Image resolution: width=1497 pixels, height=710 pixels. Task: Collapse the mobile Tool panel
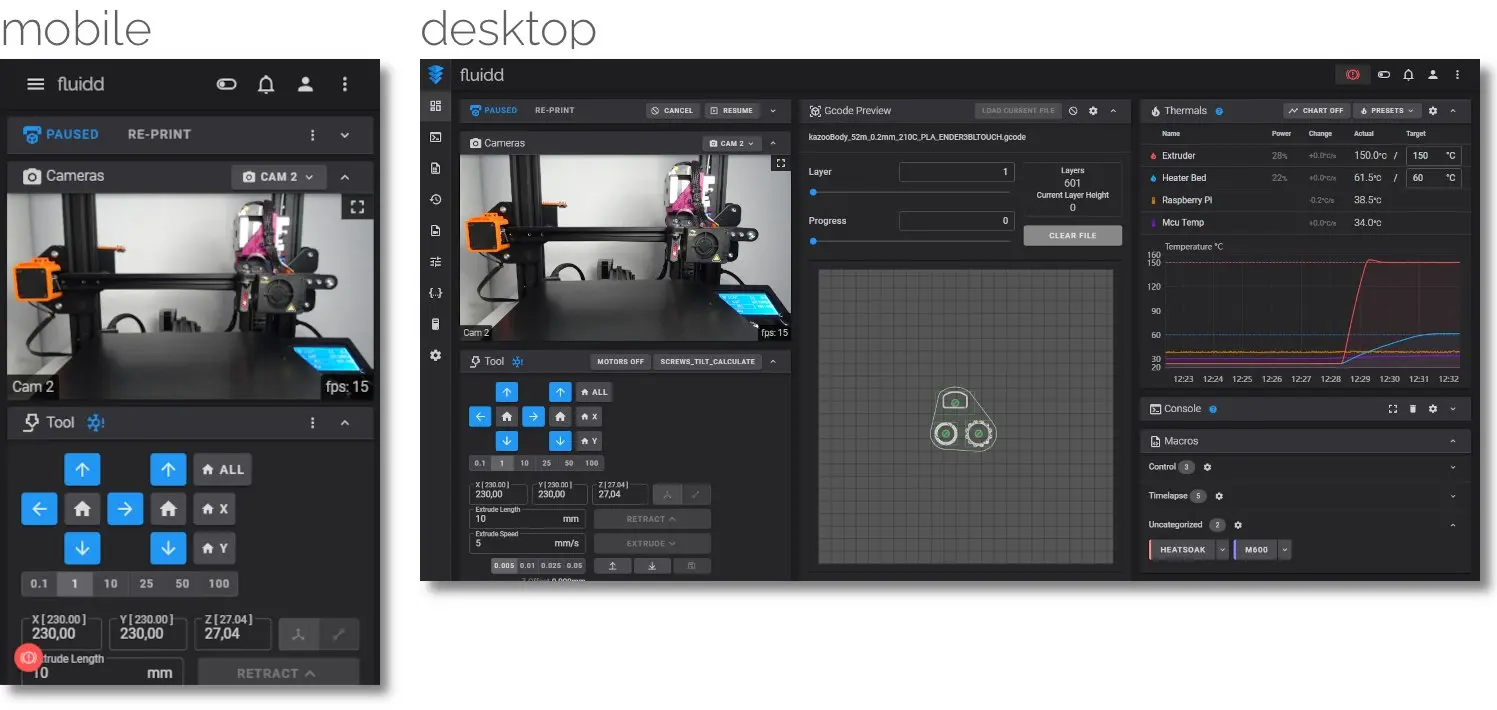tap(345, 423)
